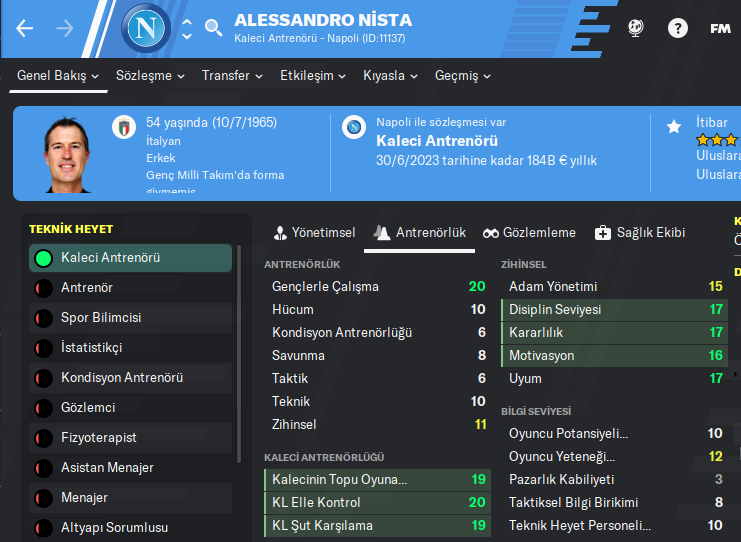
Task: Open the world globe icon
Action: click(x=636, y=28)
